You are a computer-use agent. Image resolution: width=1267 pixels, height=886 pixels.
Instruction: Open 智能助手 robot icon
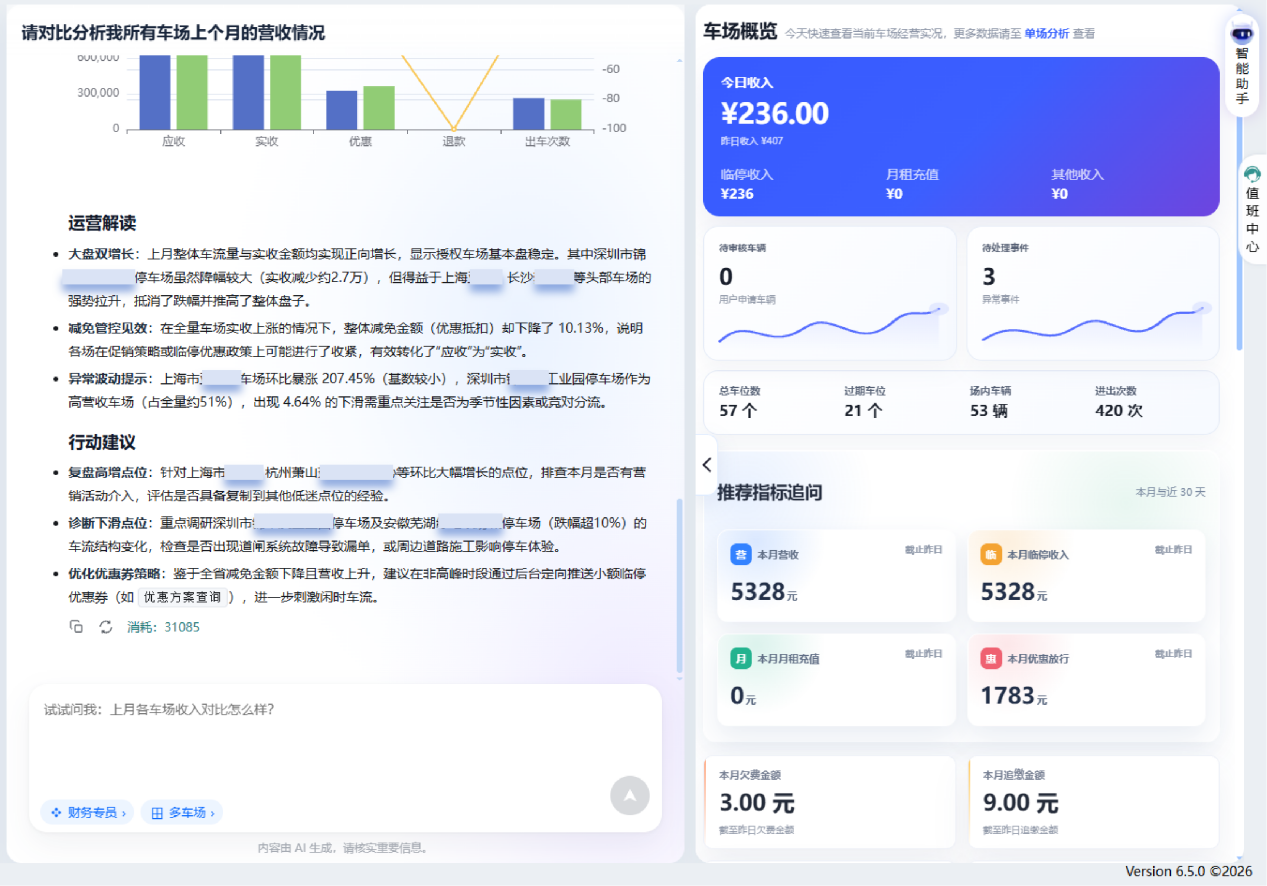(x=1242, y=32)
